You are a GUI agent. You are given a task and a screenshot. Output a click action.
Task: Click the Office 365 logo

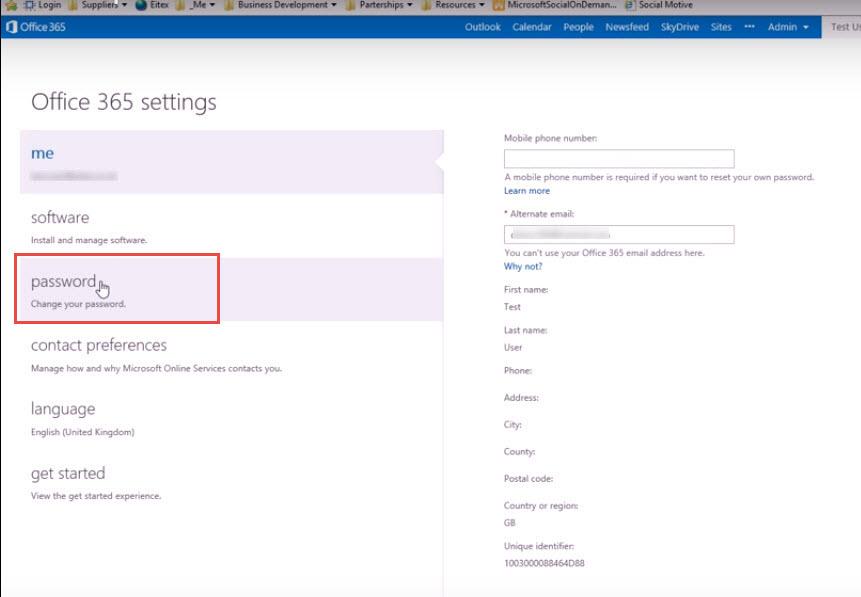click(x=36, y=27)
